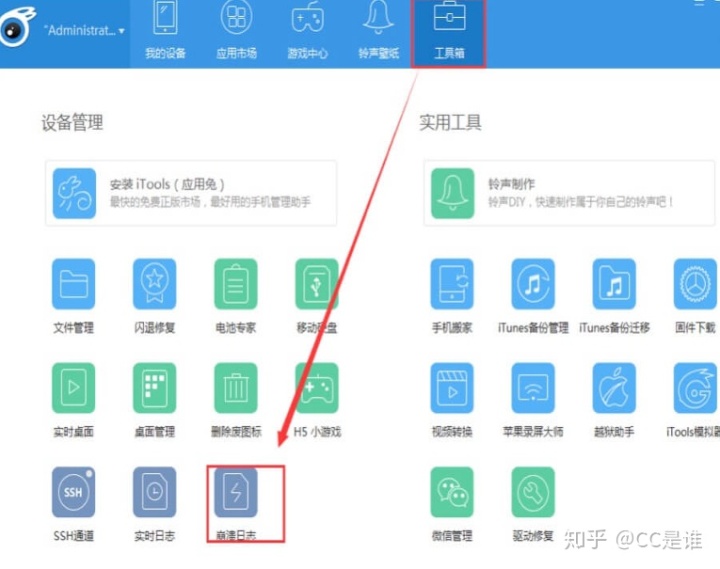Launch iTools模拟器 simulator icon
Screen dimensions: 720x569
(695, 388)
